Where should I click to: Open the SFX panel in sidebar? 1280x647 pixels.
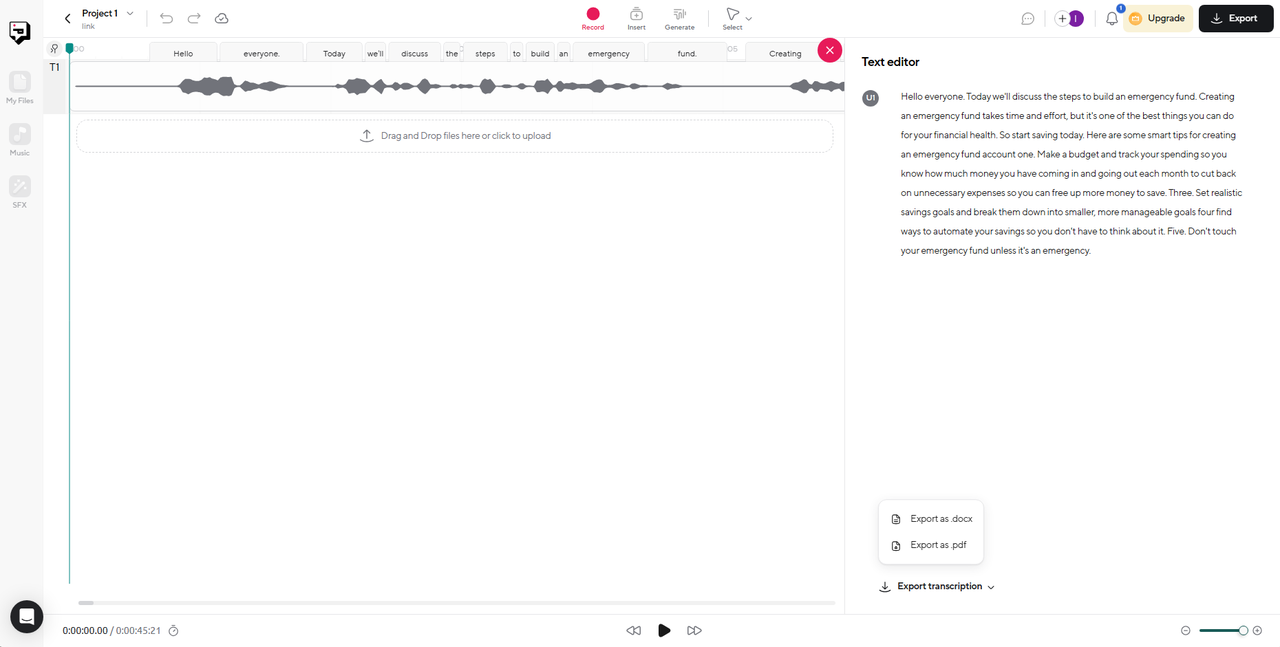pyautogui.click(x=19, y=191)
